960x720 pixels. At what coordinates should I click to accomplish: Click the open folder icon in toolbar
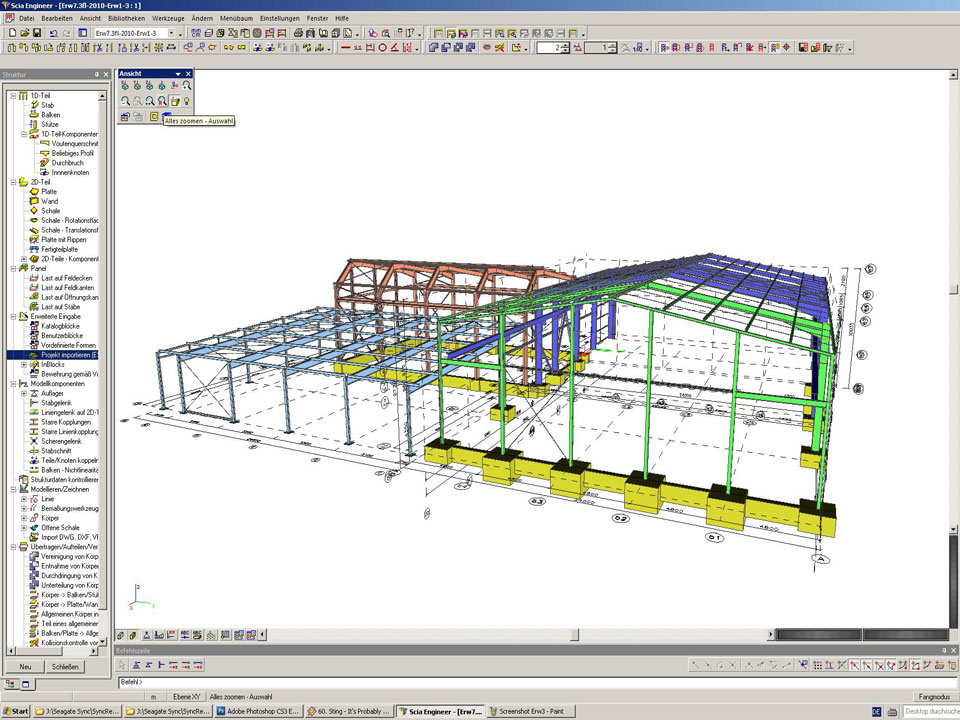pos(24,33)
